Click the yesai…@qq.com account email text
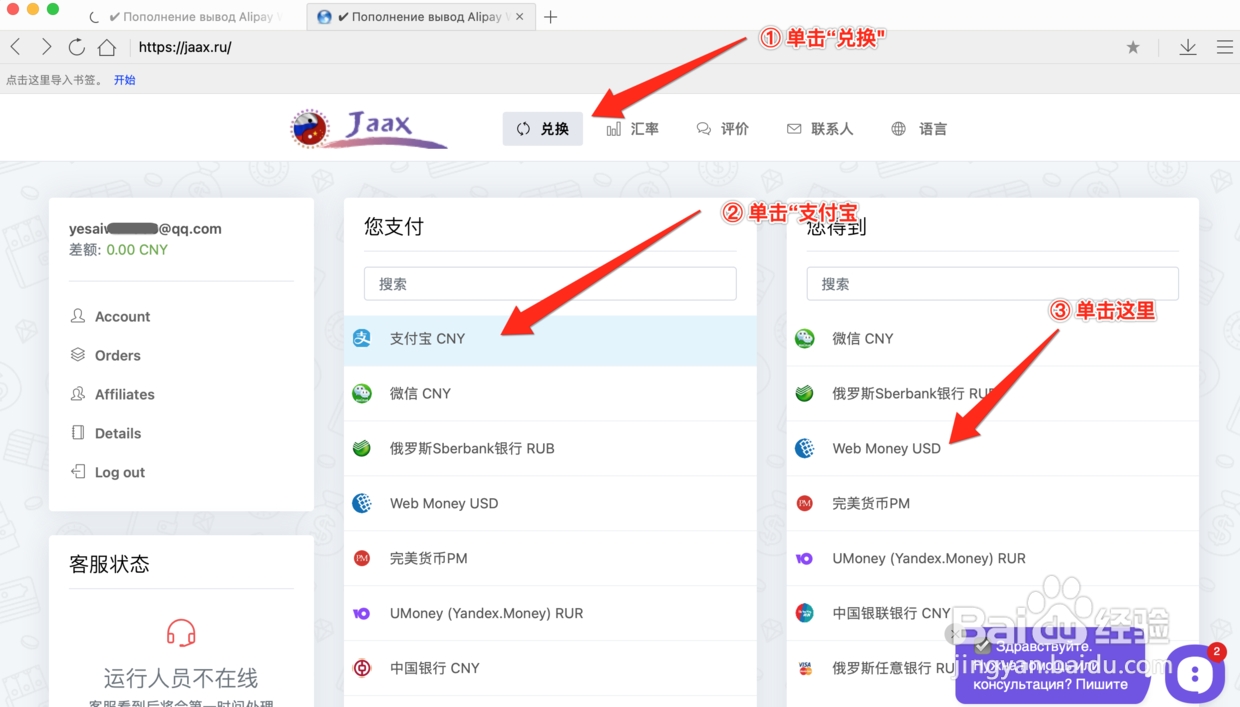 point(145,228)
